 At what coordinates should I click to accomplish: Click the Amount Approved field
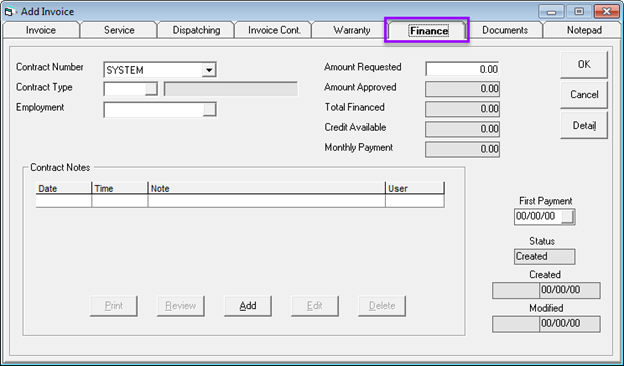tap(462, 89)
